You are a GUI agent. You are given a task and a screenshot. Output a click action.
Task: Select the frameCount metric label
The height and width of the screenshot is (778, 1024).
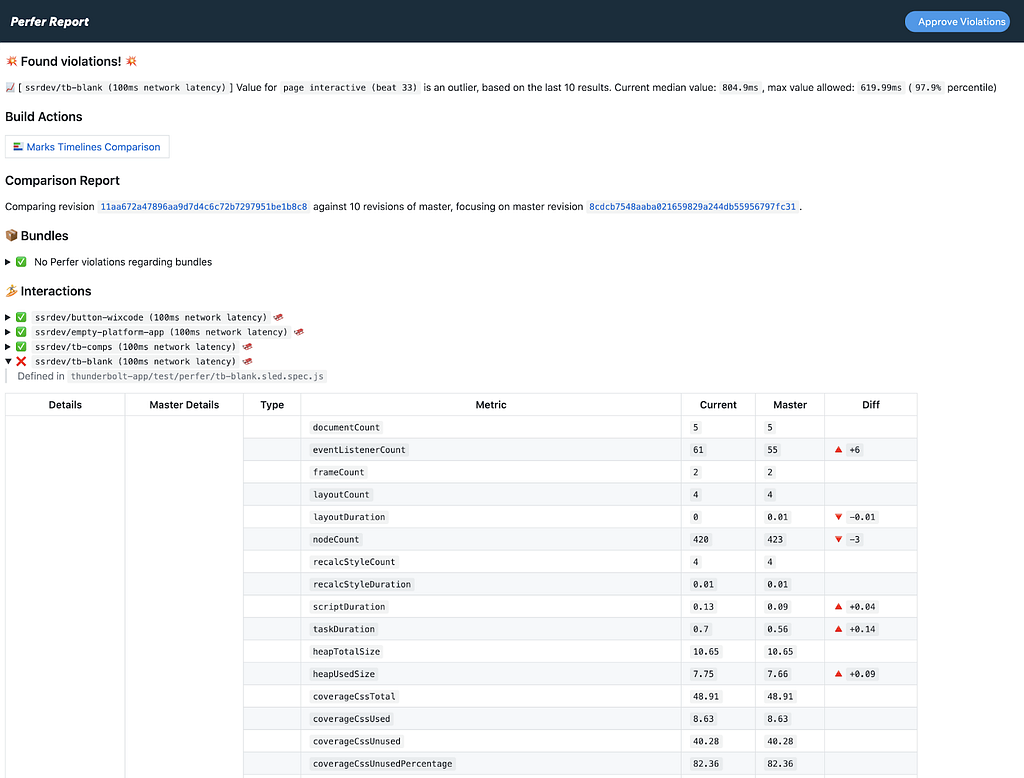(x=338, y=472)
